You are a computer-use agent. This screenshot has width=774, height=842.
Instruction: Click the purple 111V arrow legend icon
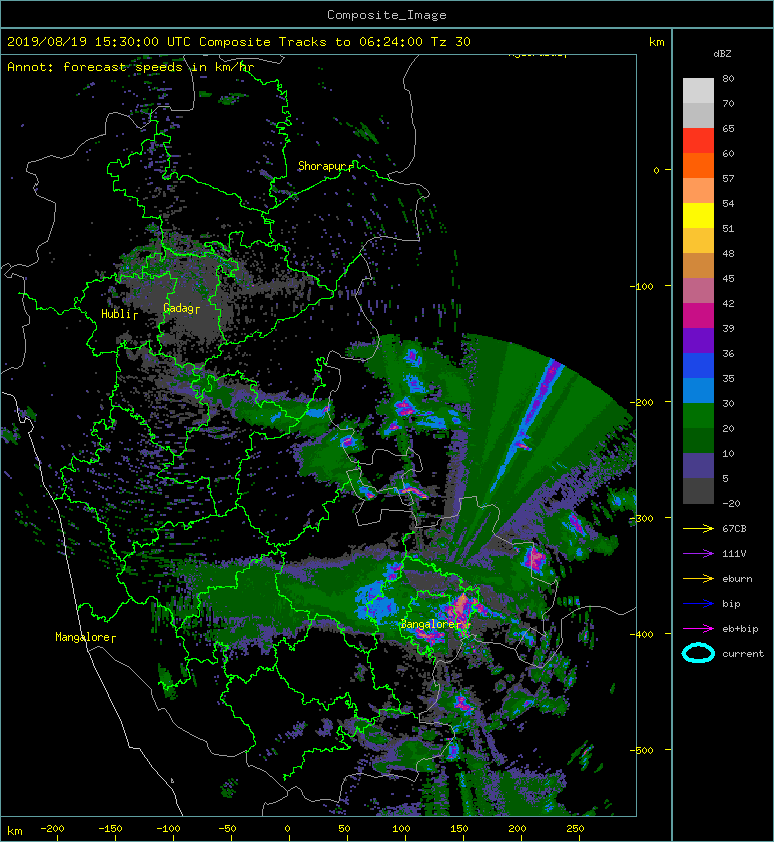698,554
